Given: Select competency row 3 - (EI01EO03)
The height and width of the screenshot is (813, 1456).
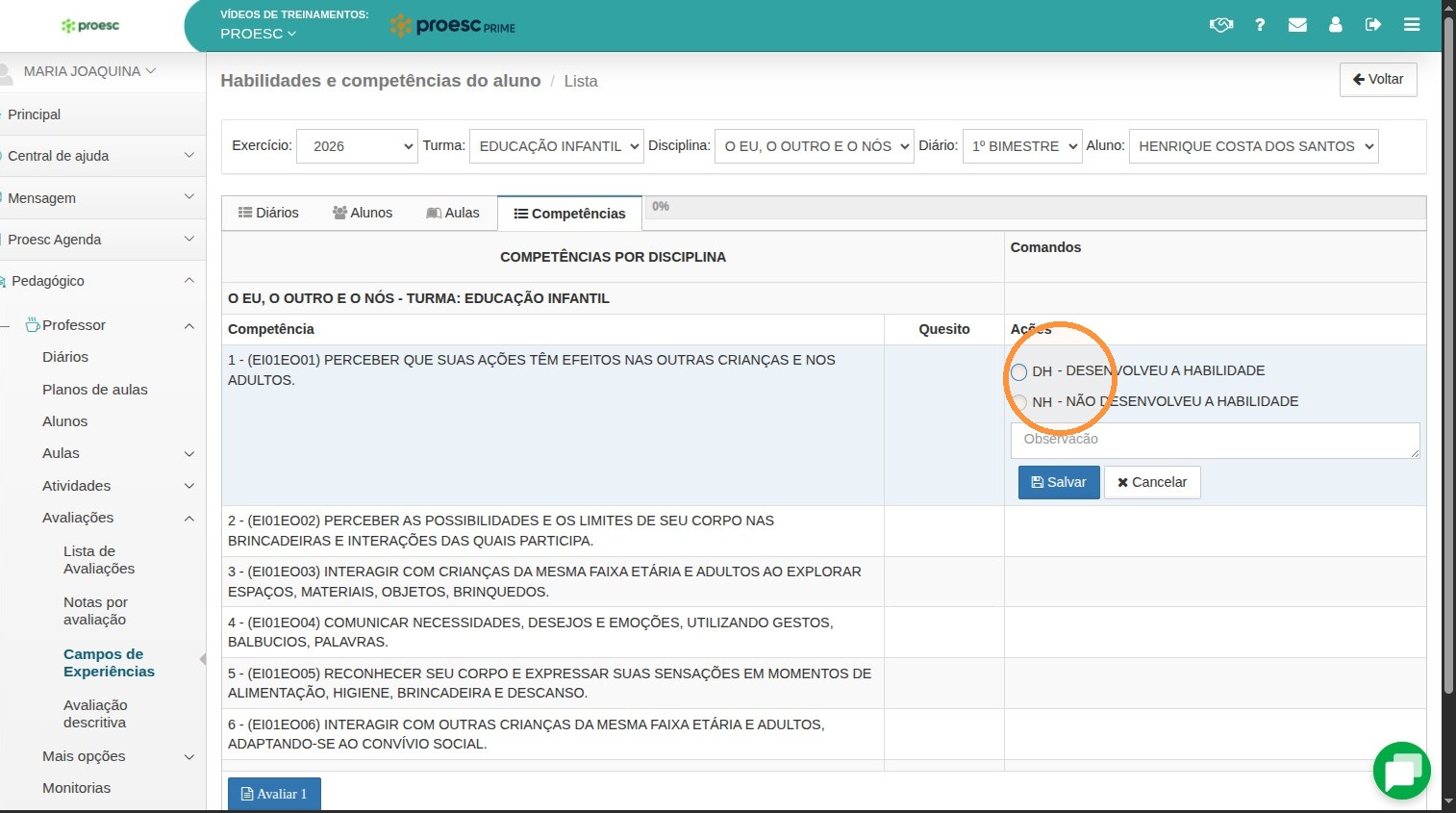Looking at the screenshot, I should pyautogui.click(x=552, y=581).
